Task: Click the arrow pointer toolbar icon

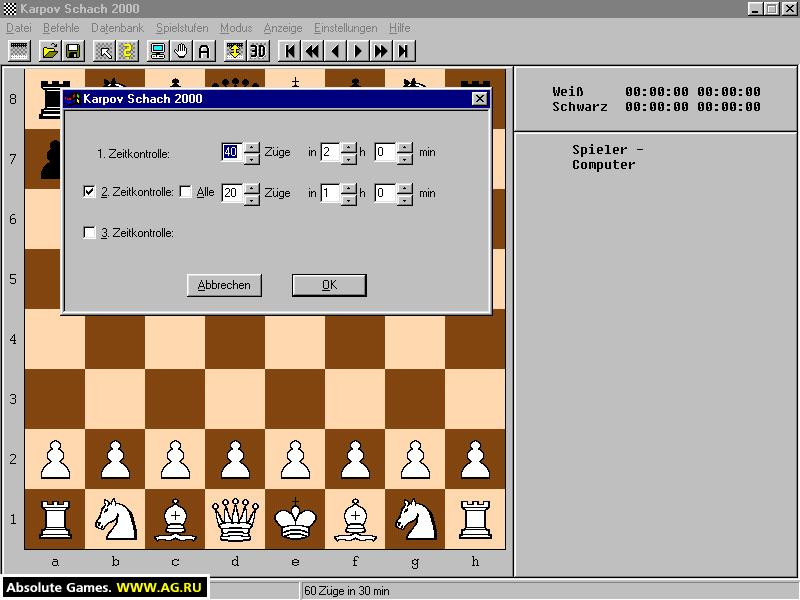Action: tap(105, 51)
